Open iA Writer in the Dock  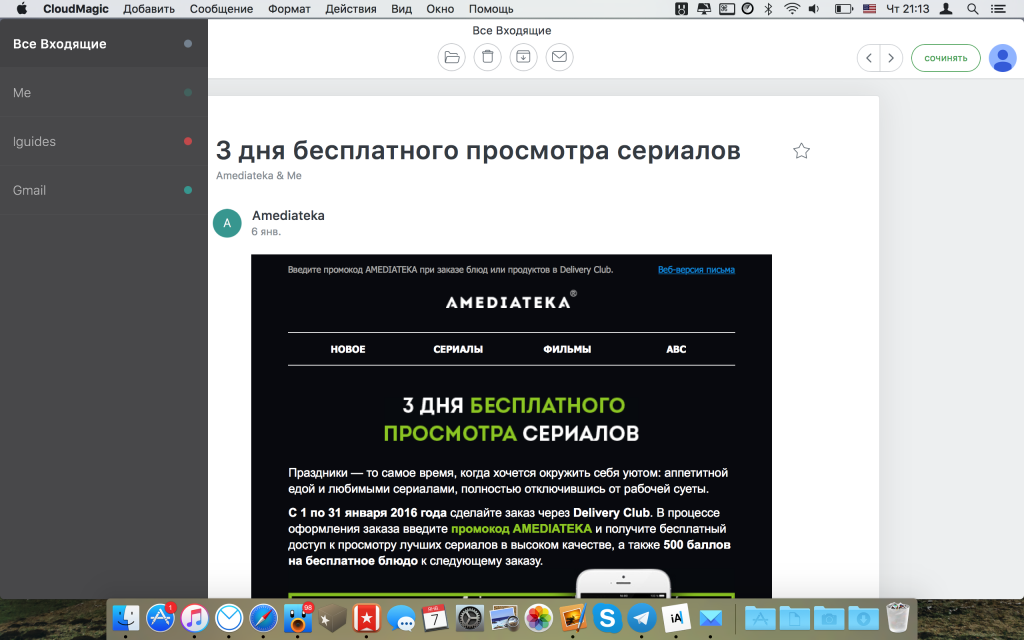click(x=676, y=618)
